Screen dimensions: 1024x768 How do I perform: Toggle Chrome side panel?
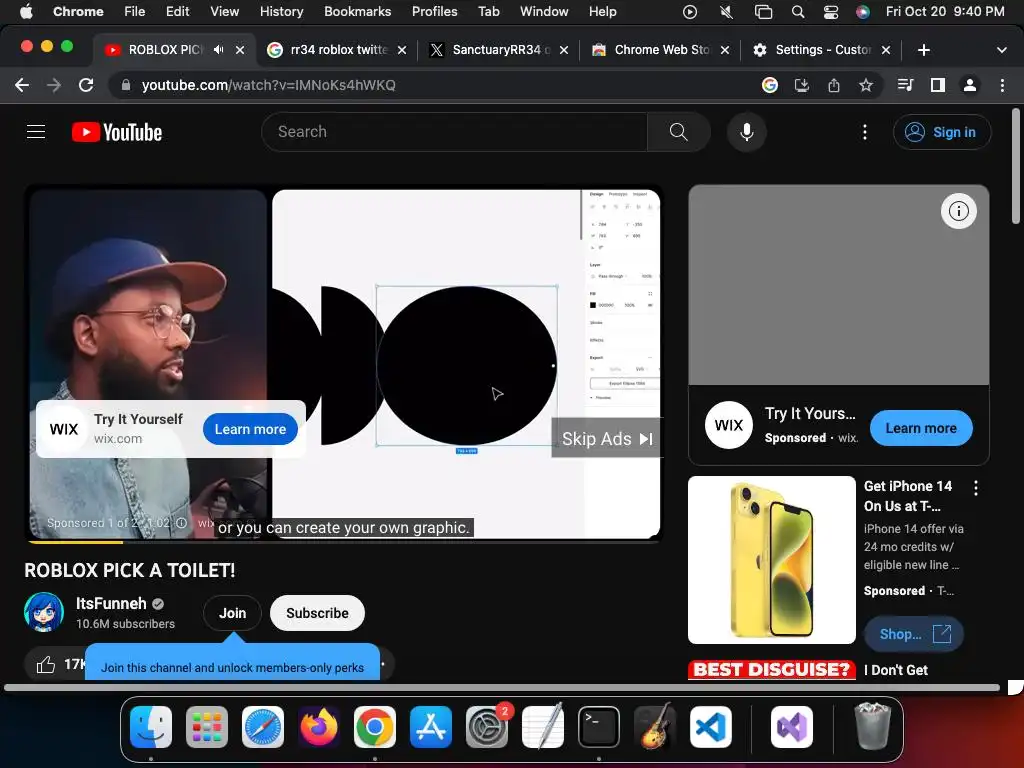(938, 85)
